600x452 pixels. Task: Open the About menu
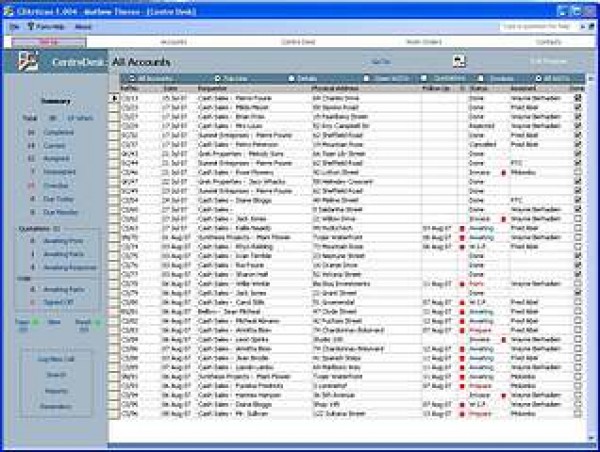83,26
